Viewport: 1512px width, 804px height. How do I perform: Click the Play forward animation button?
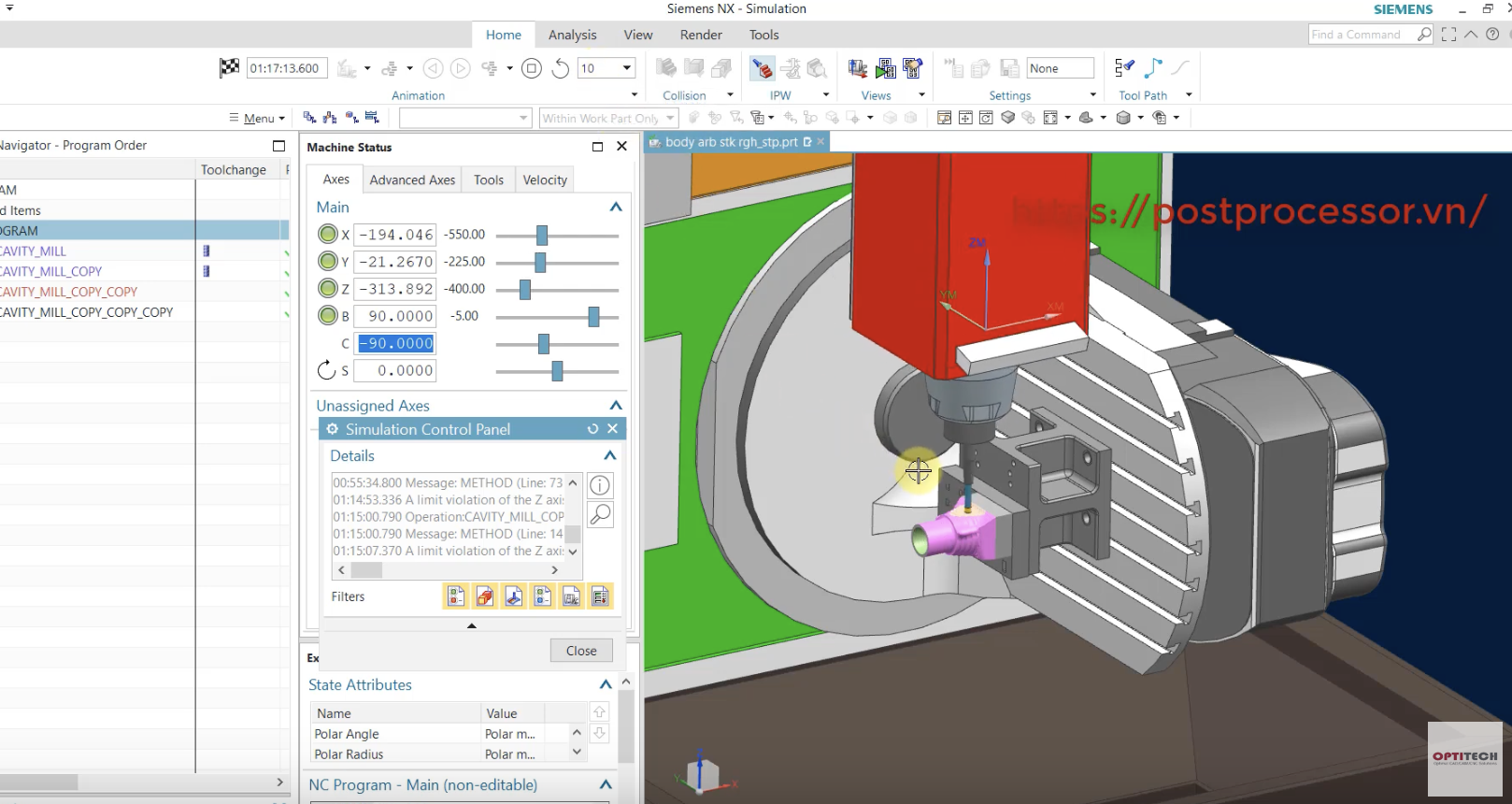coord(461,68)
